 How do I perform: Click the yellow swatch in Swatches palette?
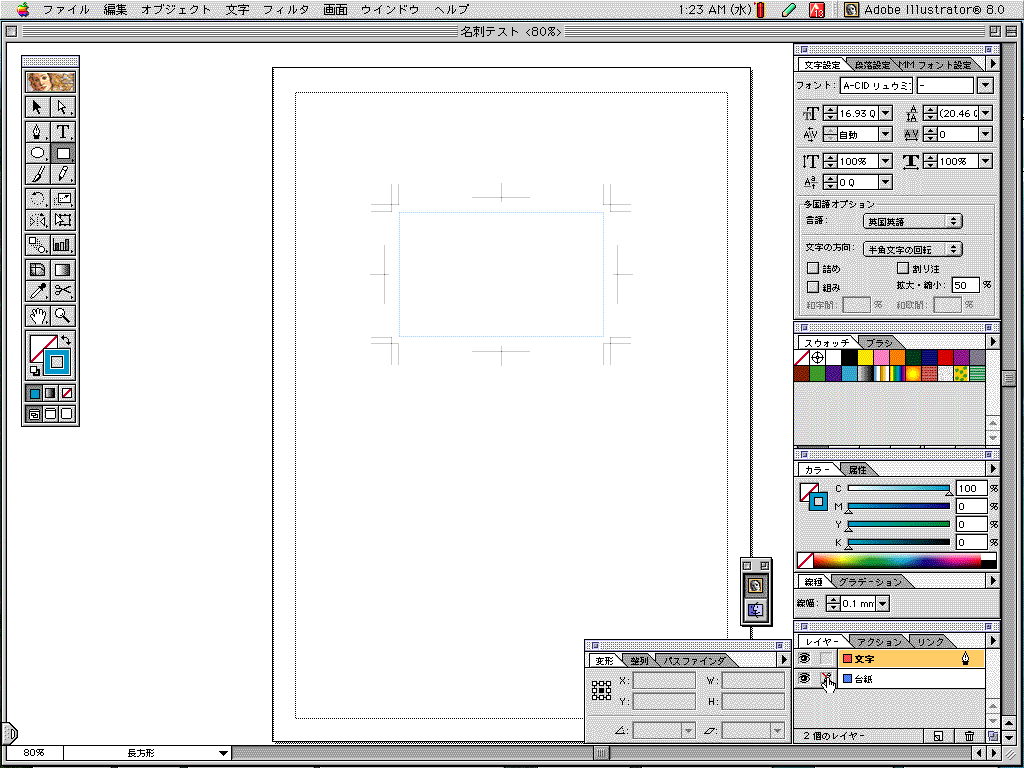pyautogui.click(x=865, y=357)
